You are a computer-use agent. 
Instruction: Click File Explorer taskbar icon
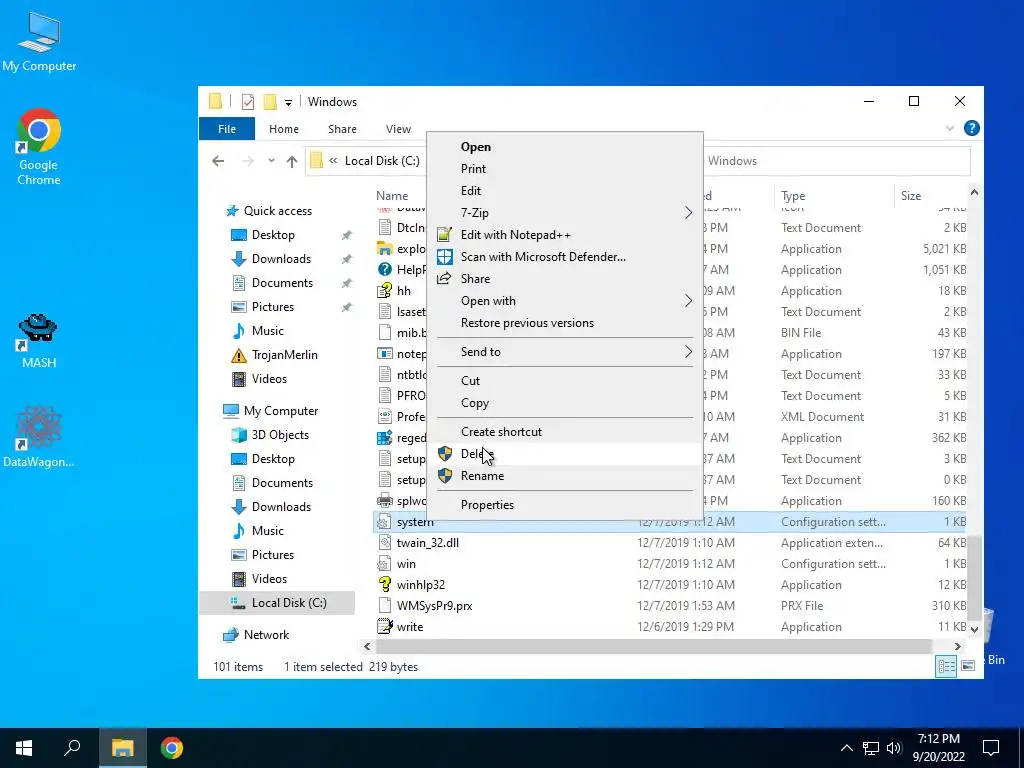122,748
